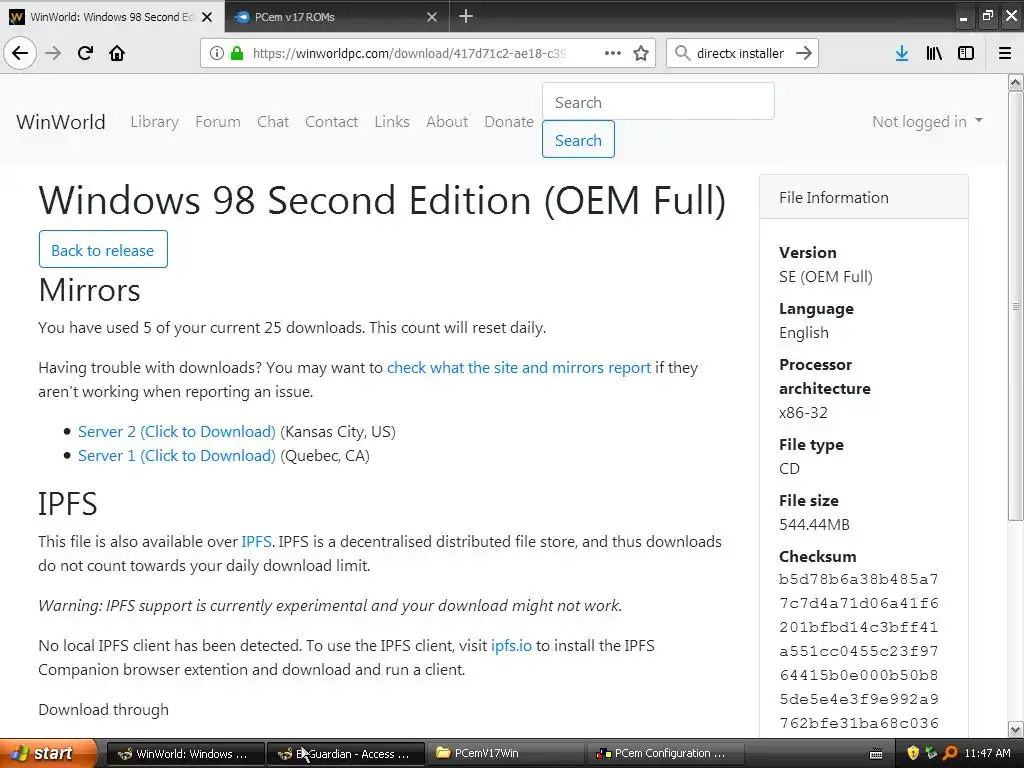Click the tray magnifier search icon
1024x768 pixels.
[x=950, y=753]
